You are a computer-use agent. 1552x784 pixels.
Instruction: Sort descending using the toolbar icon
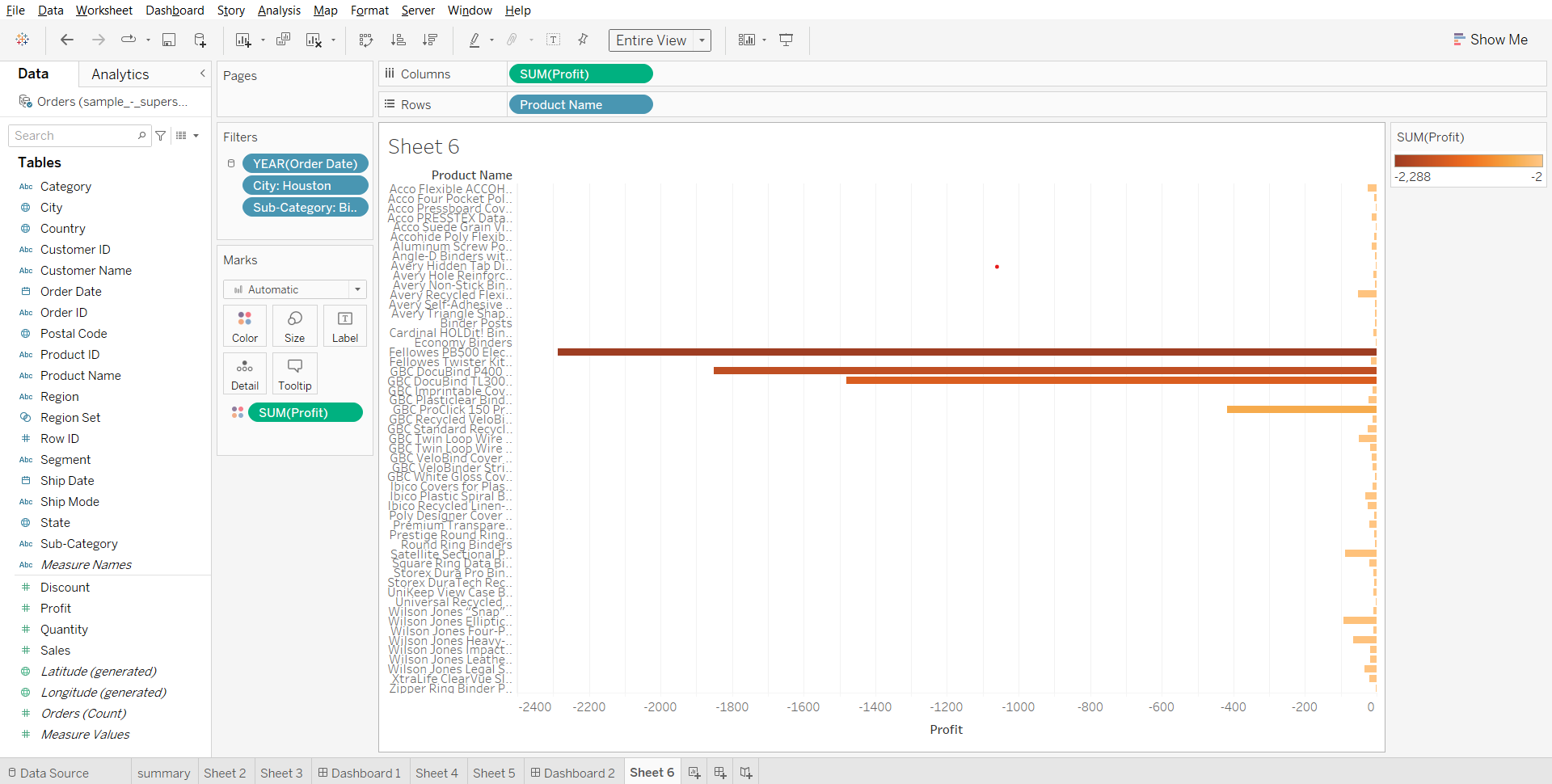[430, 40]
